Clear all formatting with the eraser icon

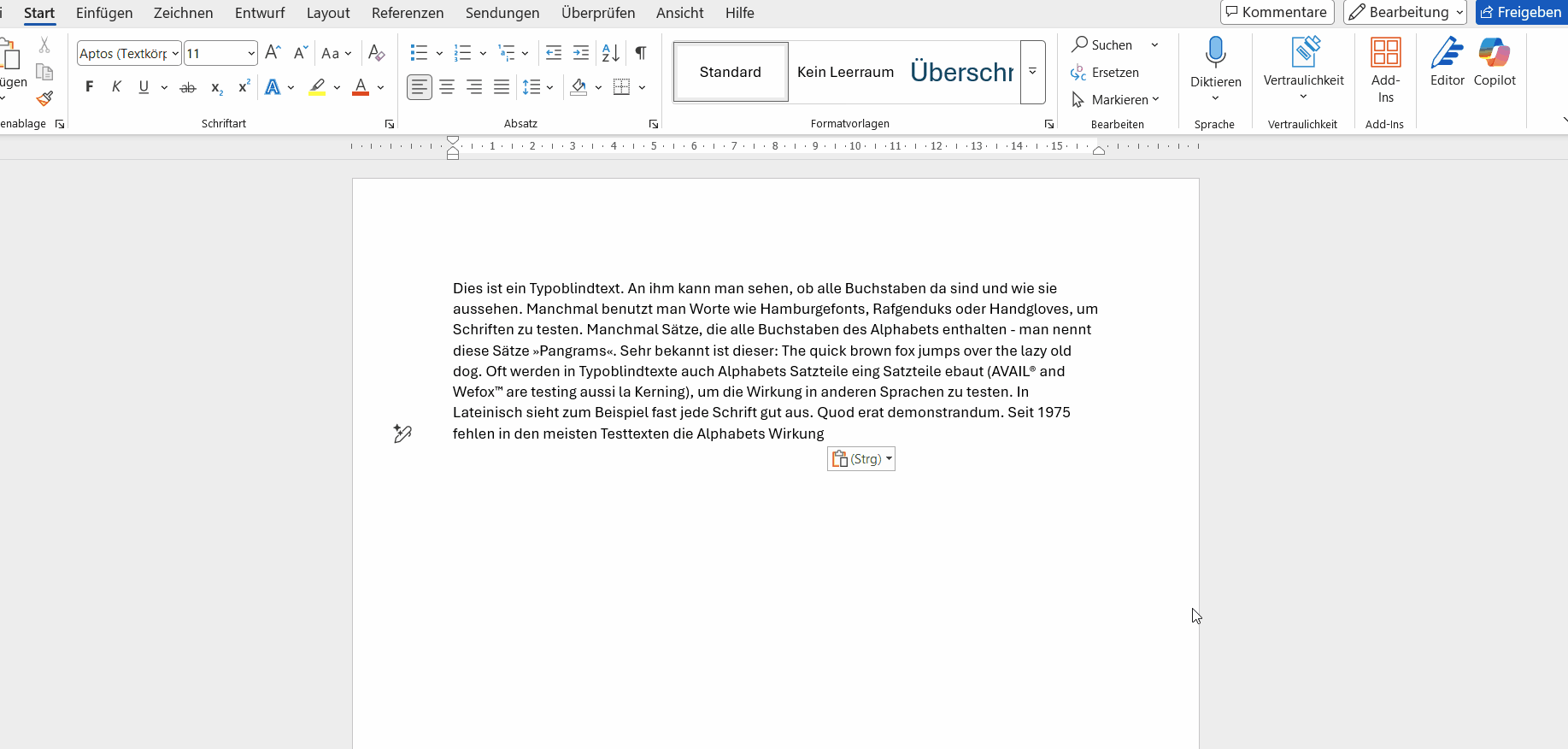click(376, 53)
